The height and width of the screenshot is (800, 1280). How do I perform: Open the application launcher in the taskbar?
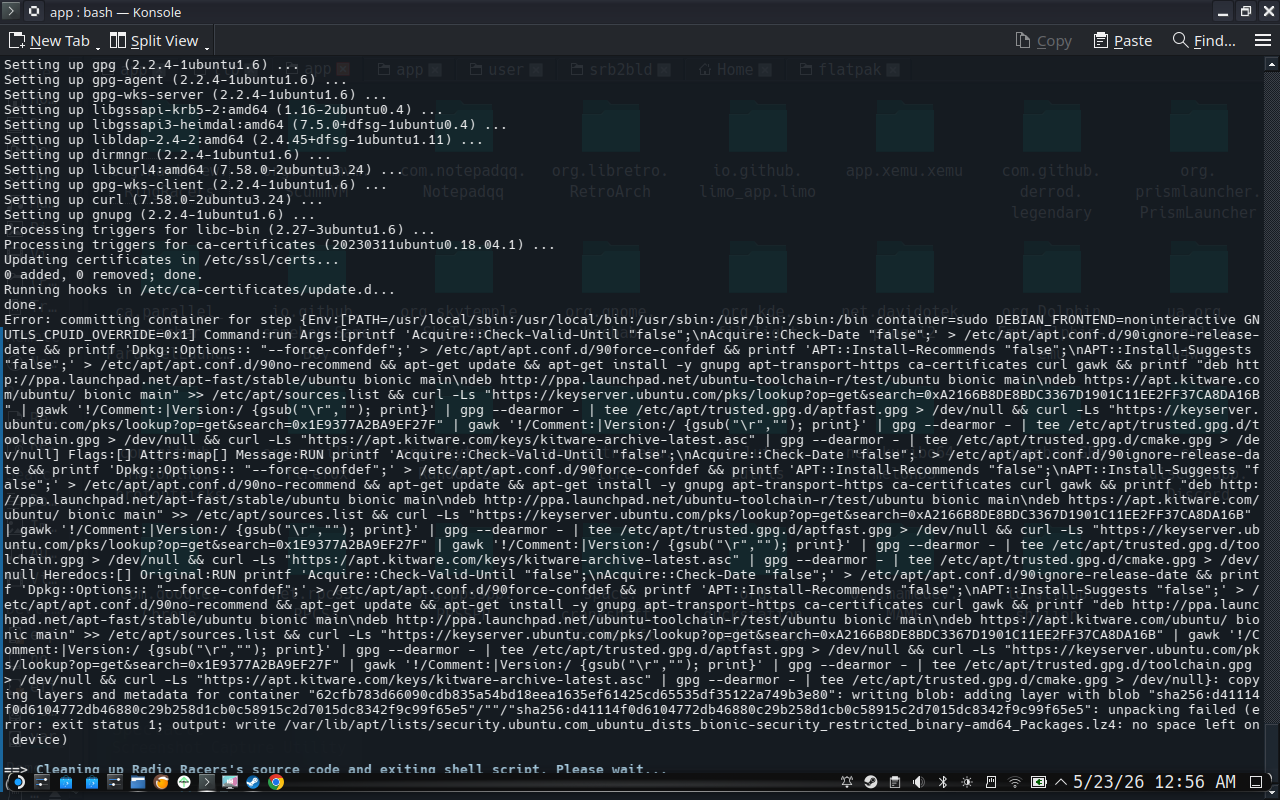pos(18,782)
